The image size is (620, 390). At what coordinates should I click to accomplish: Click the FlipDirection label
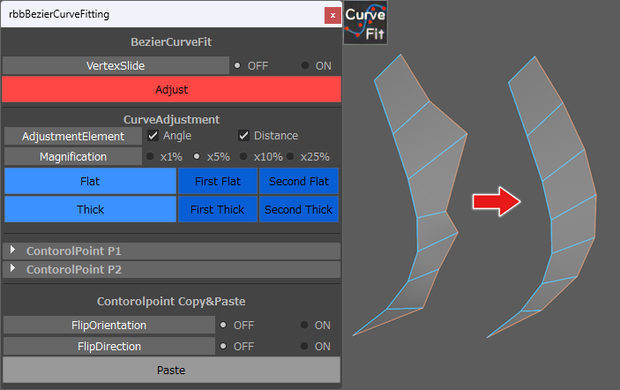(x=109, y=346)
